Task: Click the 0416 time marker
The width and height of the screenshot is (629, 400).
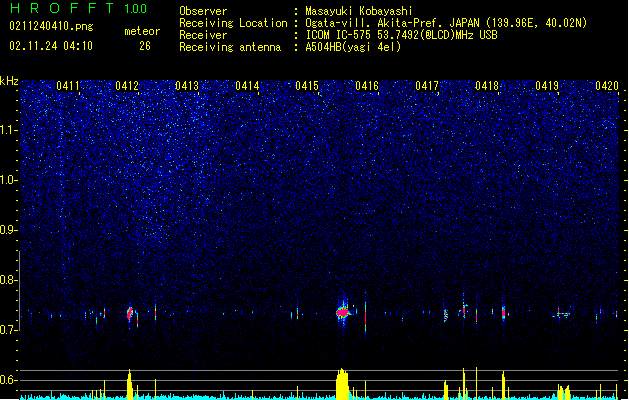Action: [367, 86]
